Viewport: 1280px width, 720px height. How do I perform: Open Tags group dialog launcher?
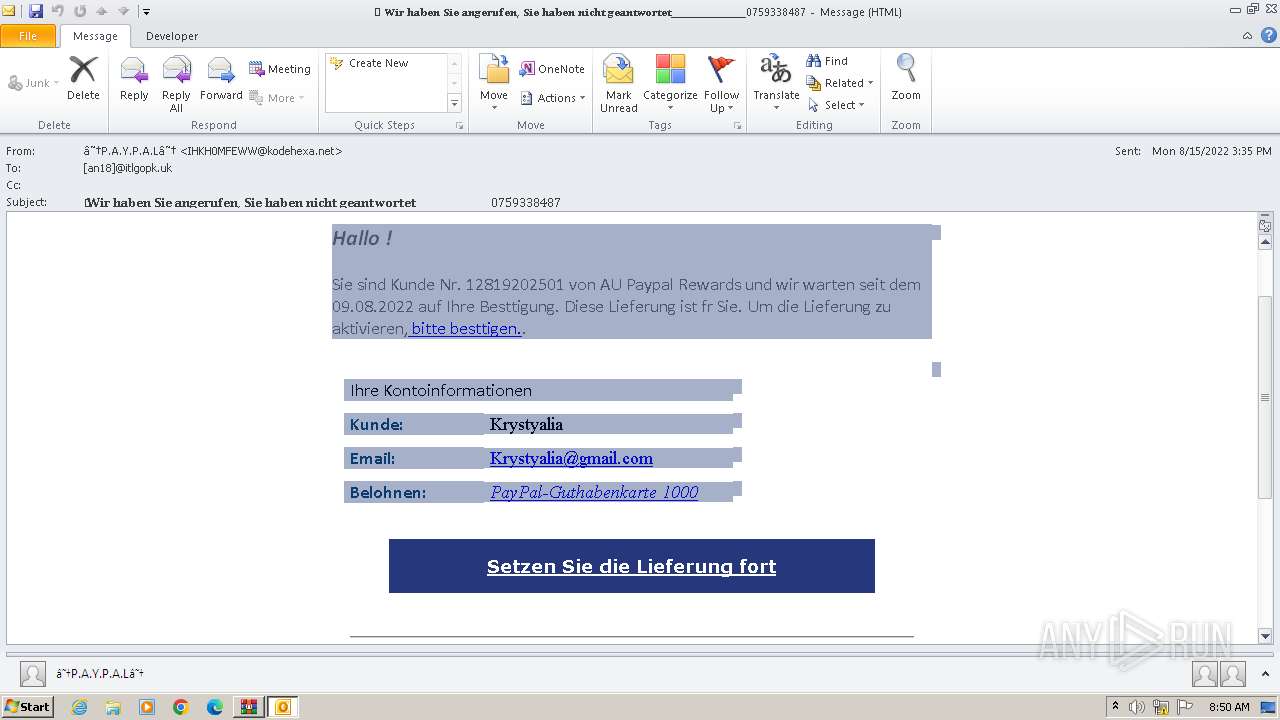[x=738, y=126]
